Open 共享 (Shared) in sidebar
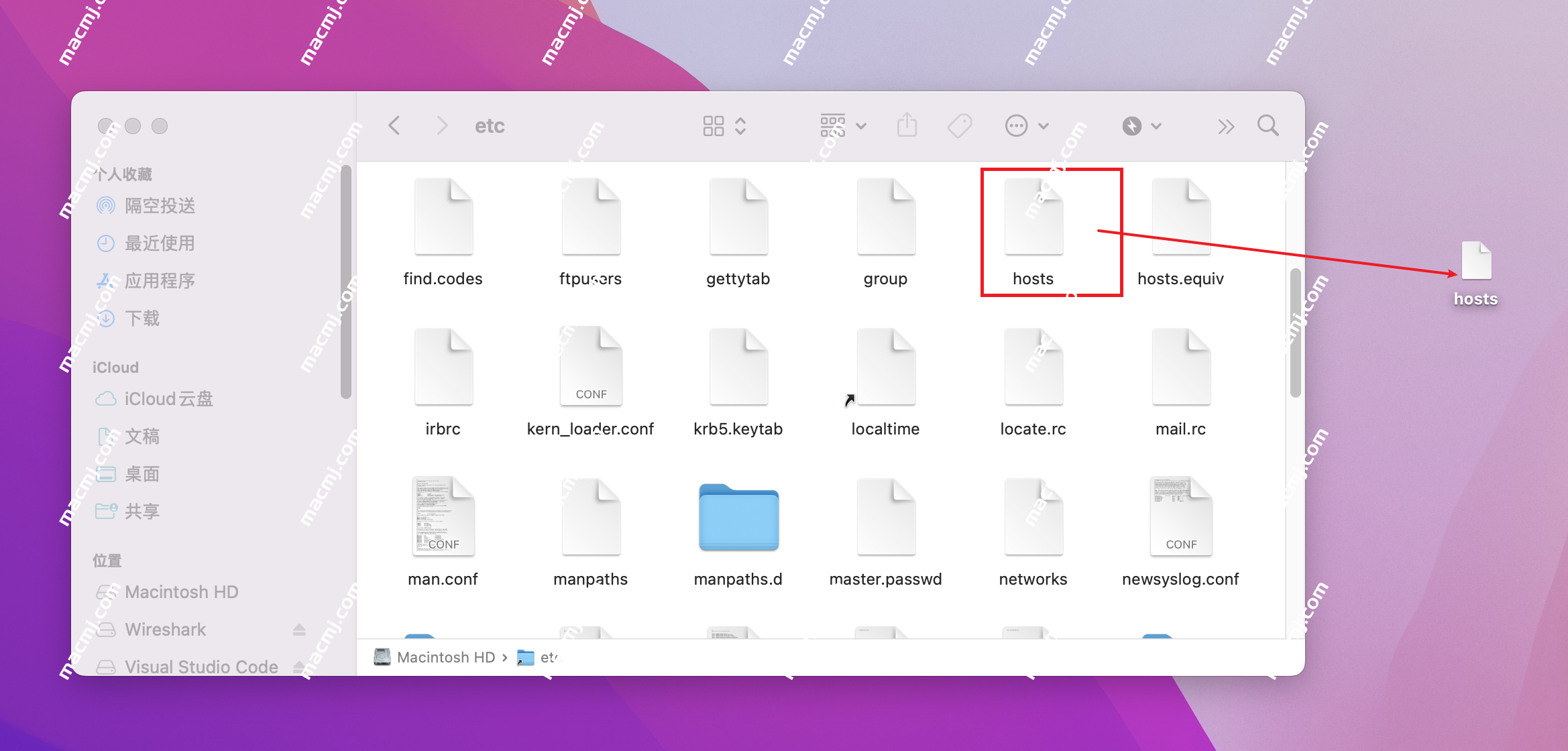1568x751 pixels. (129, 512)
